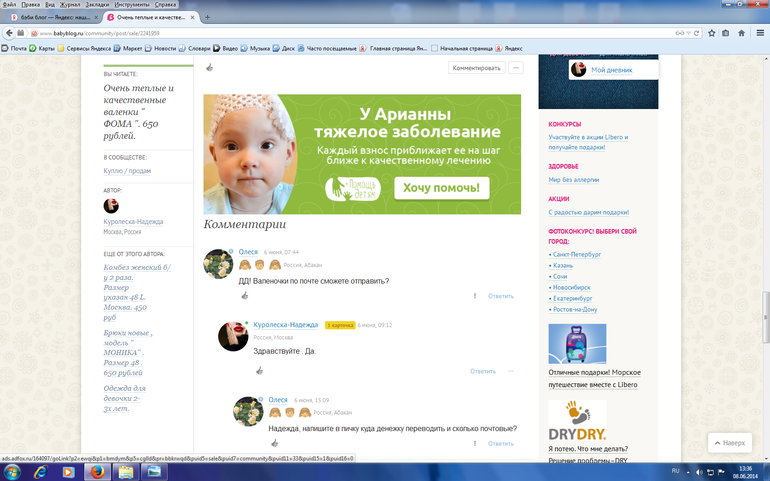Image resolution: width=770 pixels, height=481 pixels.
Task: Open the Почта bookmark
Action: (14, 48)
